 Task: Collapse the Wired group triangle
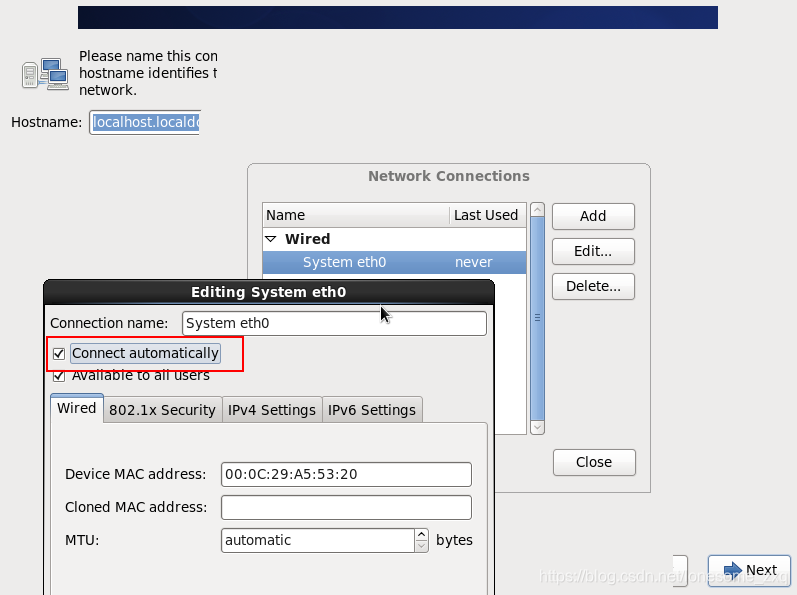(271, 239)
